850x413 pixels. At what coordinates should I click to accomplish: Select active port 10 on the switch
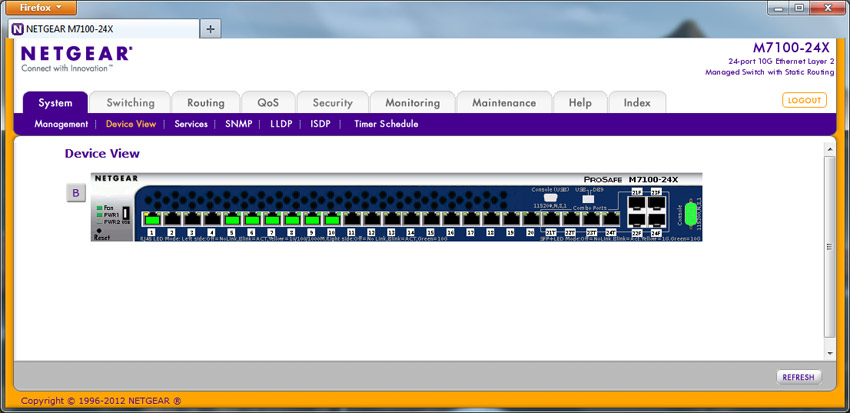(x=332, y=219)
